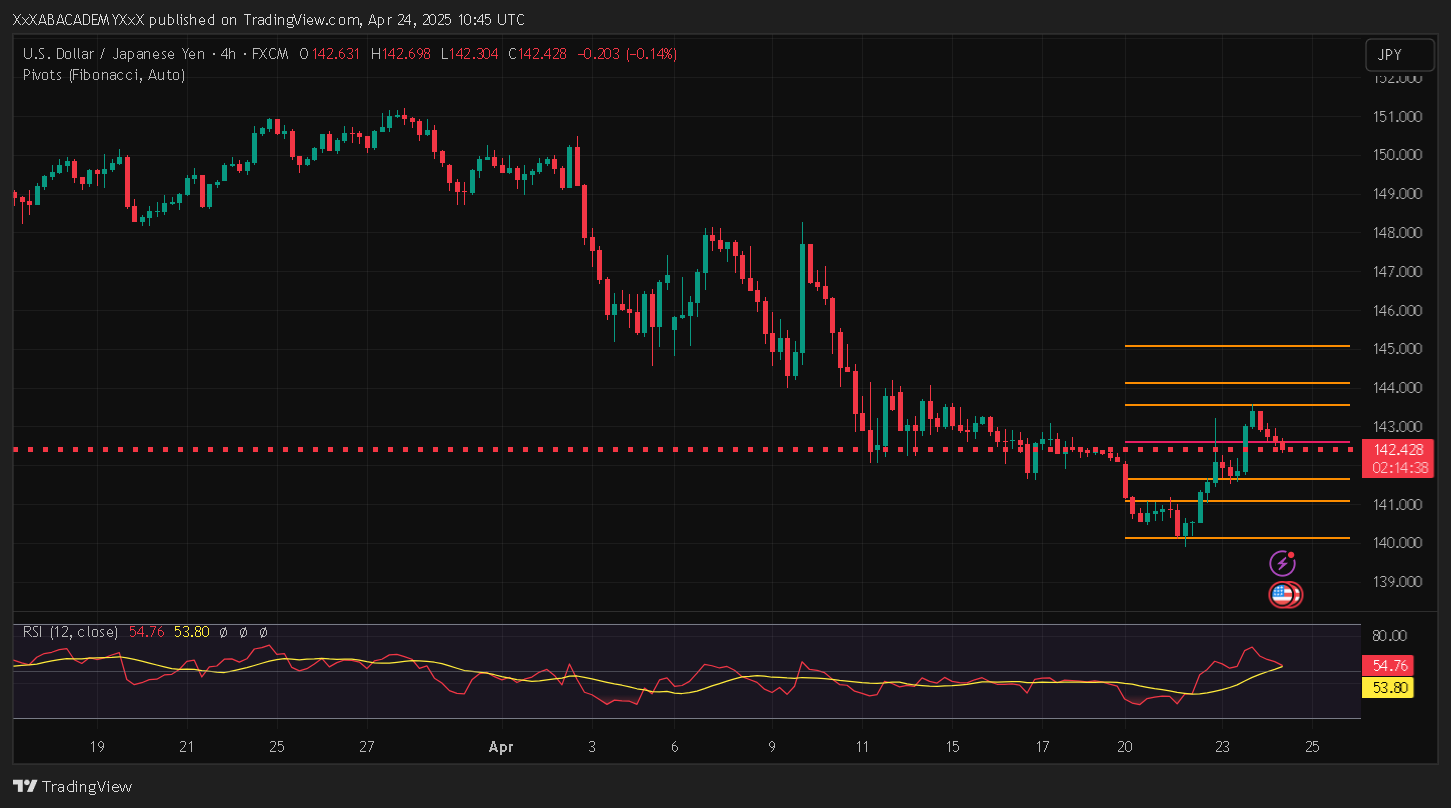Click the 139.000 level on price scale

1394,582
